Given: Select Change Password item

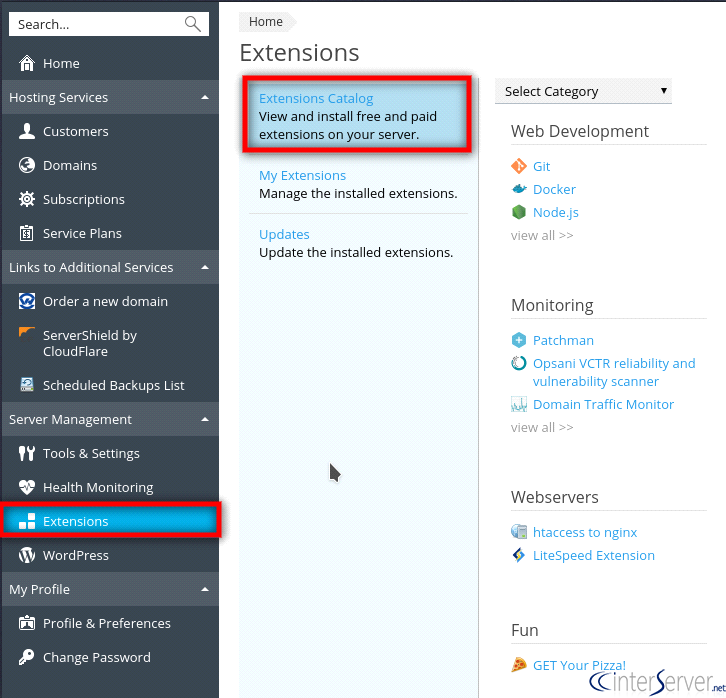Looking at the screenshot, I should tap(110, 657).
